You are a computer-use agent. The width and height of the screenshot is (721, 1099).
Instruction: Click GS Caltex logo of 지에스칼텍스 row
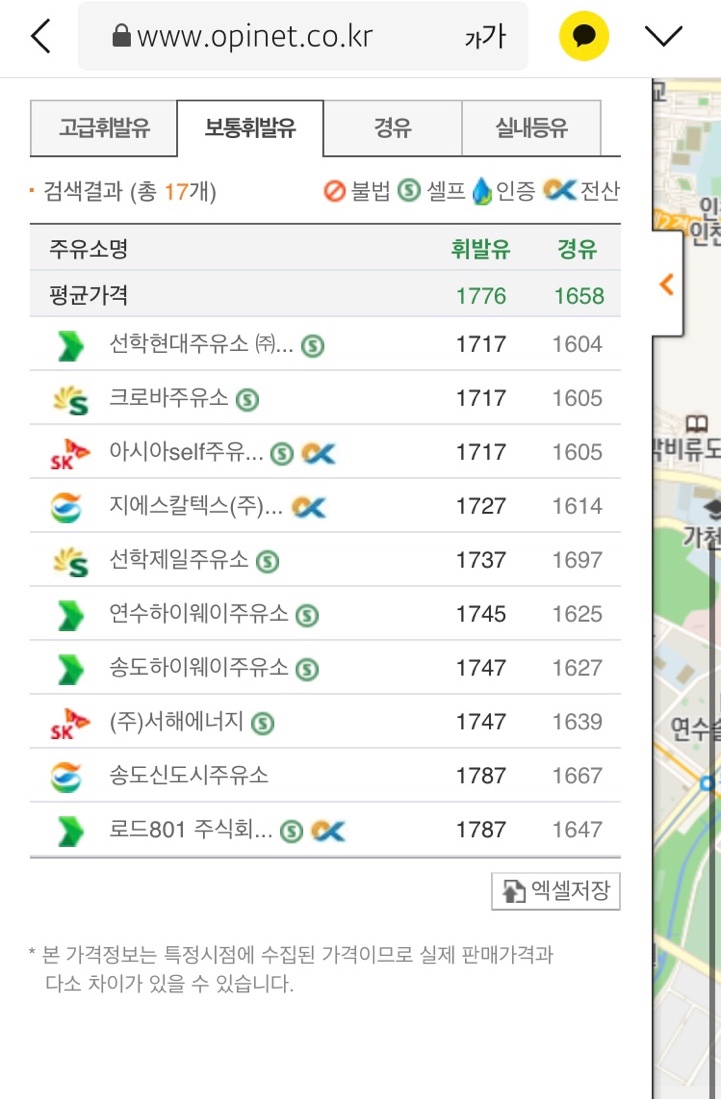tap(67, 507)
